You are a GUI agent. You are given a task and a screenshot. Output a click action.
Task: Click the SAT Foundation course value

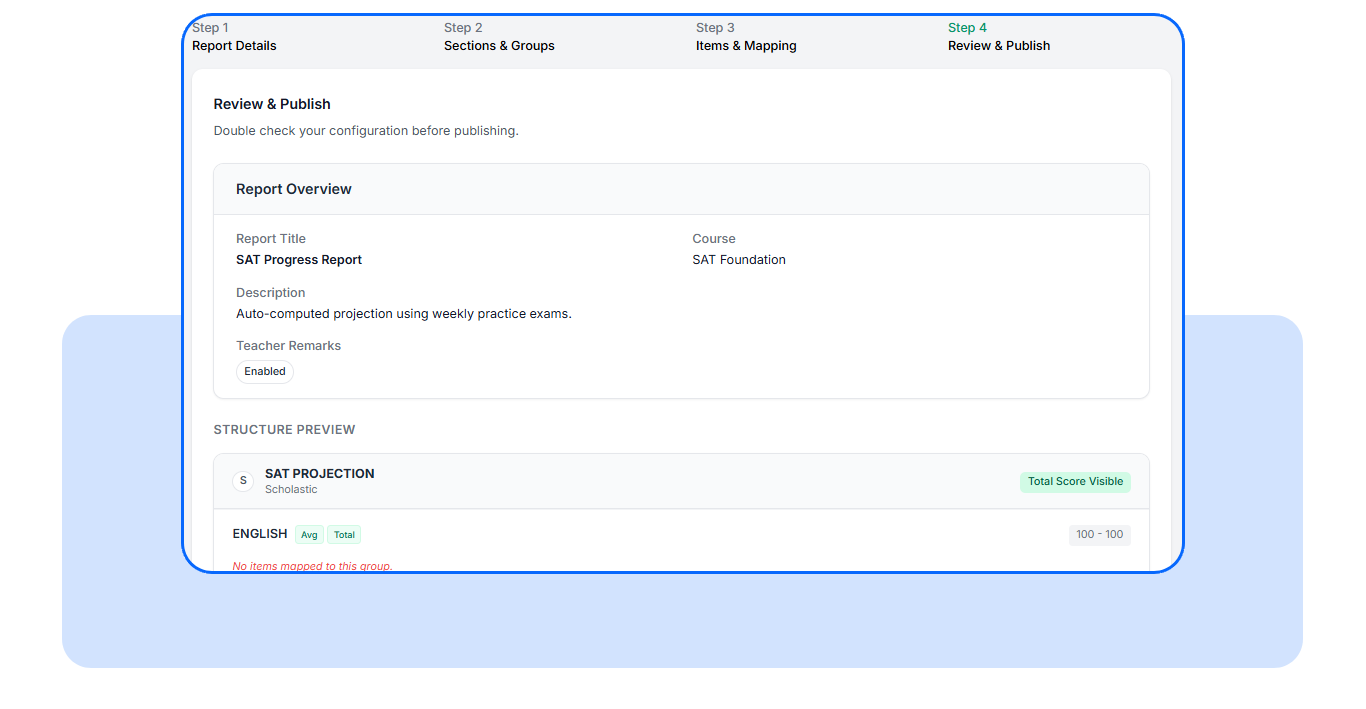(x=739, y=260)
